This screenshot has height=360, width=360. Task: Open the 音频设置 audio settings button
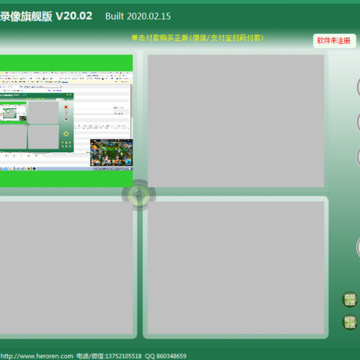tap(350, 299)
